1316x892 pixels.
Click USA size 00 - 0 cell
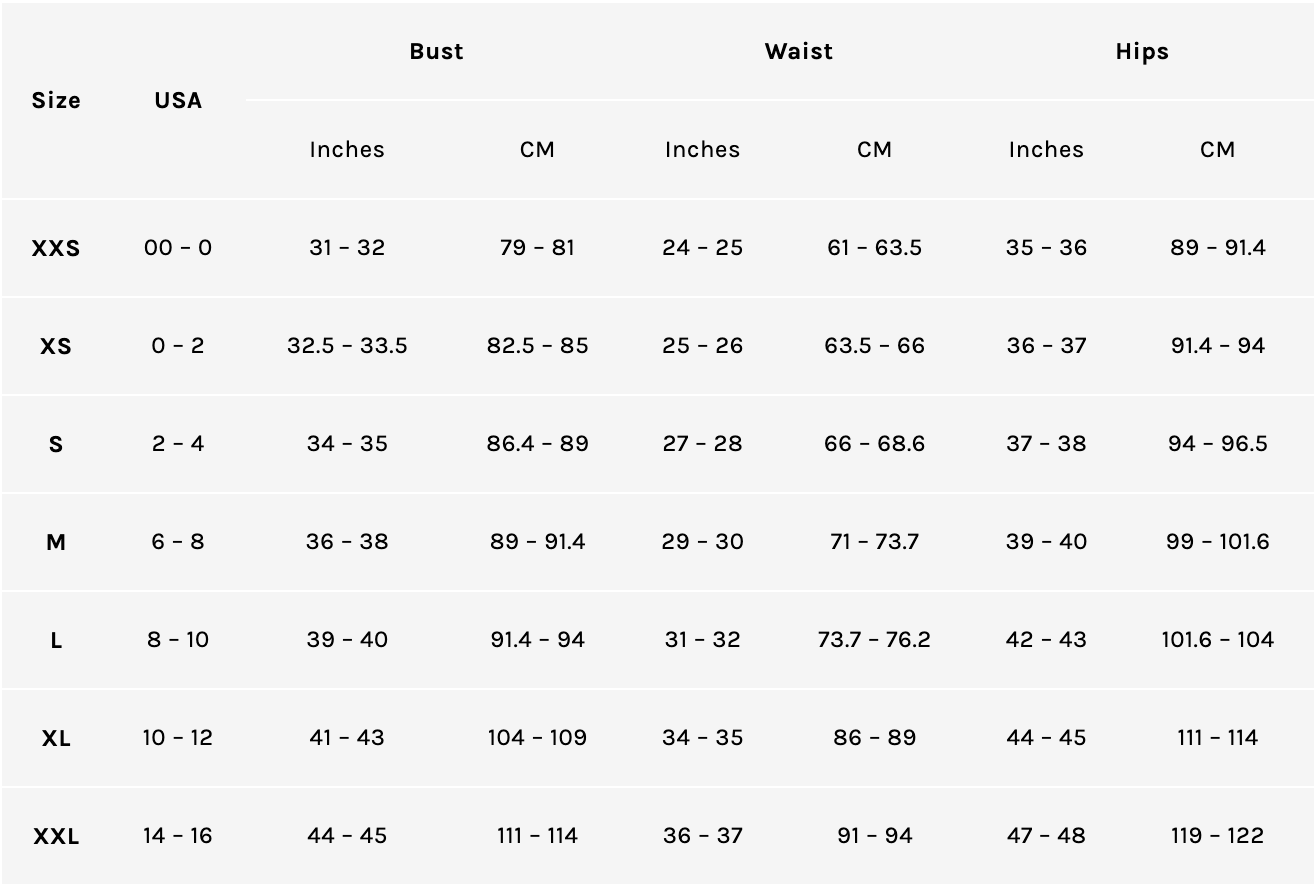[178, 248]
